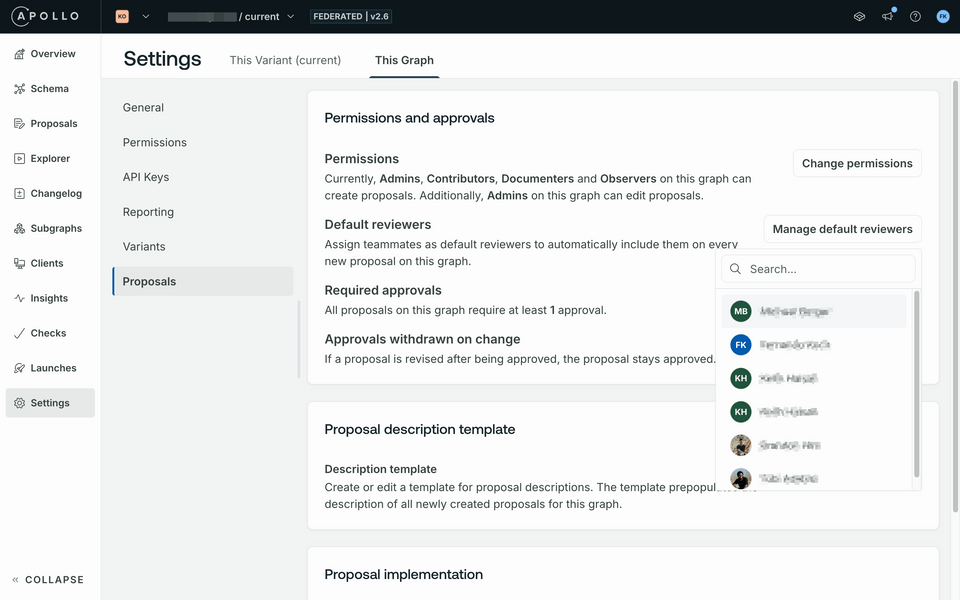Click the collapse double-chevron icon

15,580
